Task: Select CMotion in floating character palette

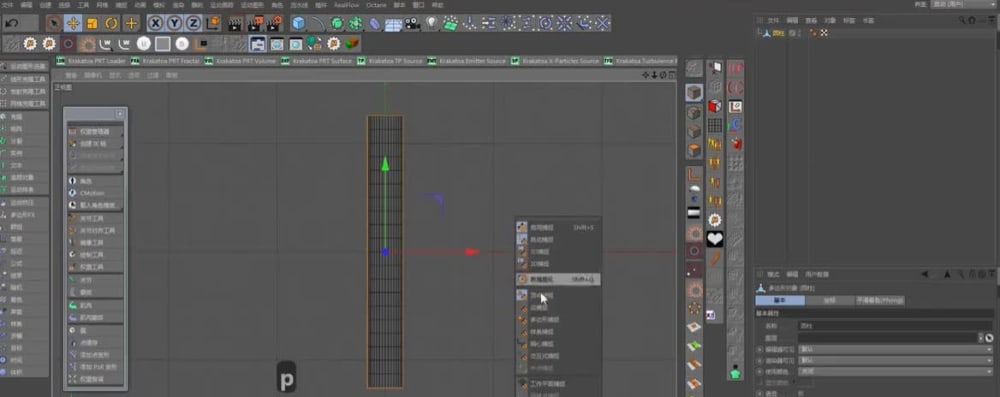Action: click(96, 193)
